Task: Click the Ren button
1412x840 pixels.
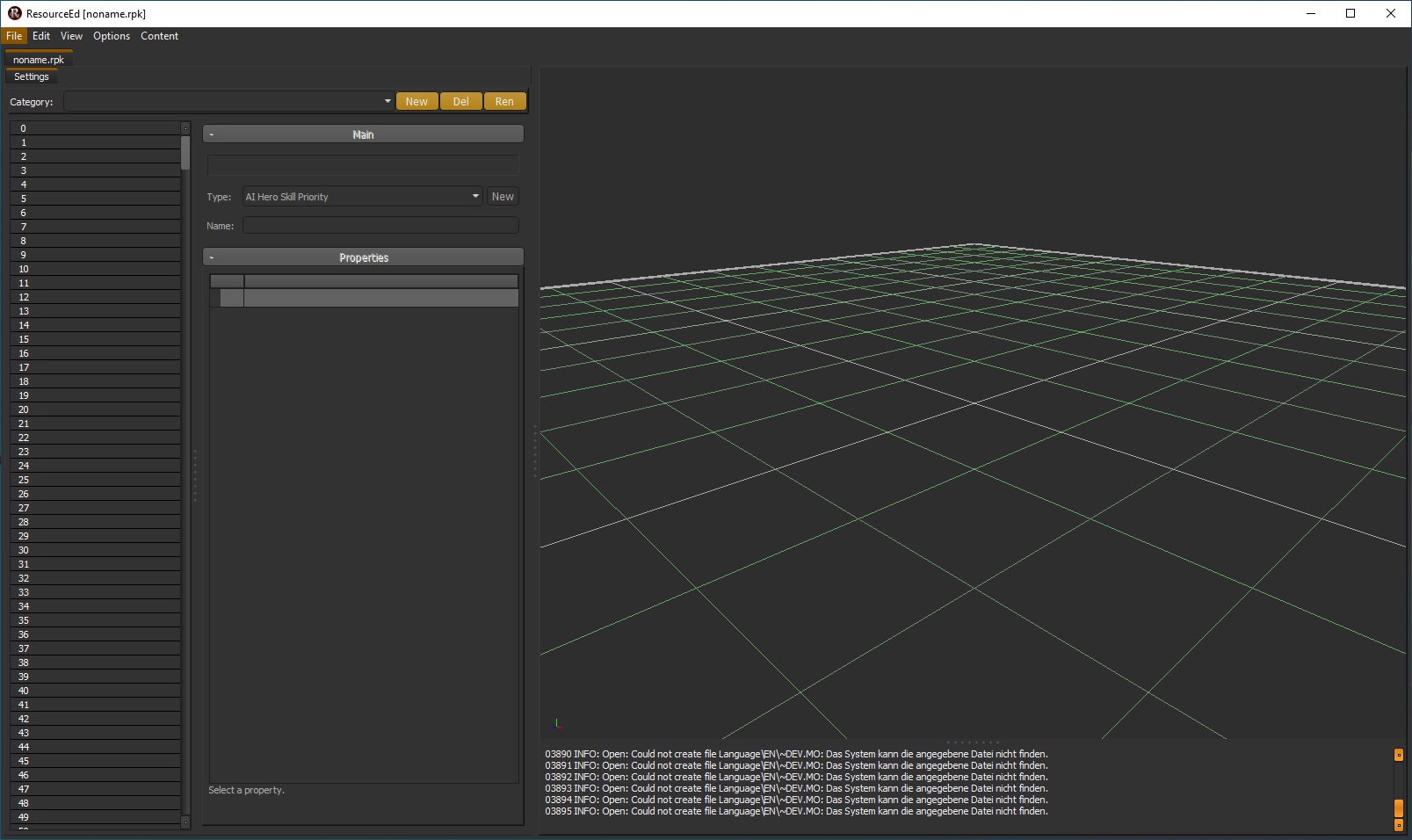Action: 504,101
